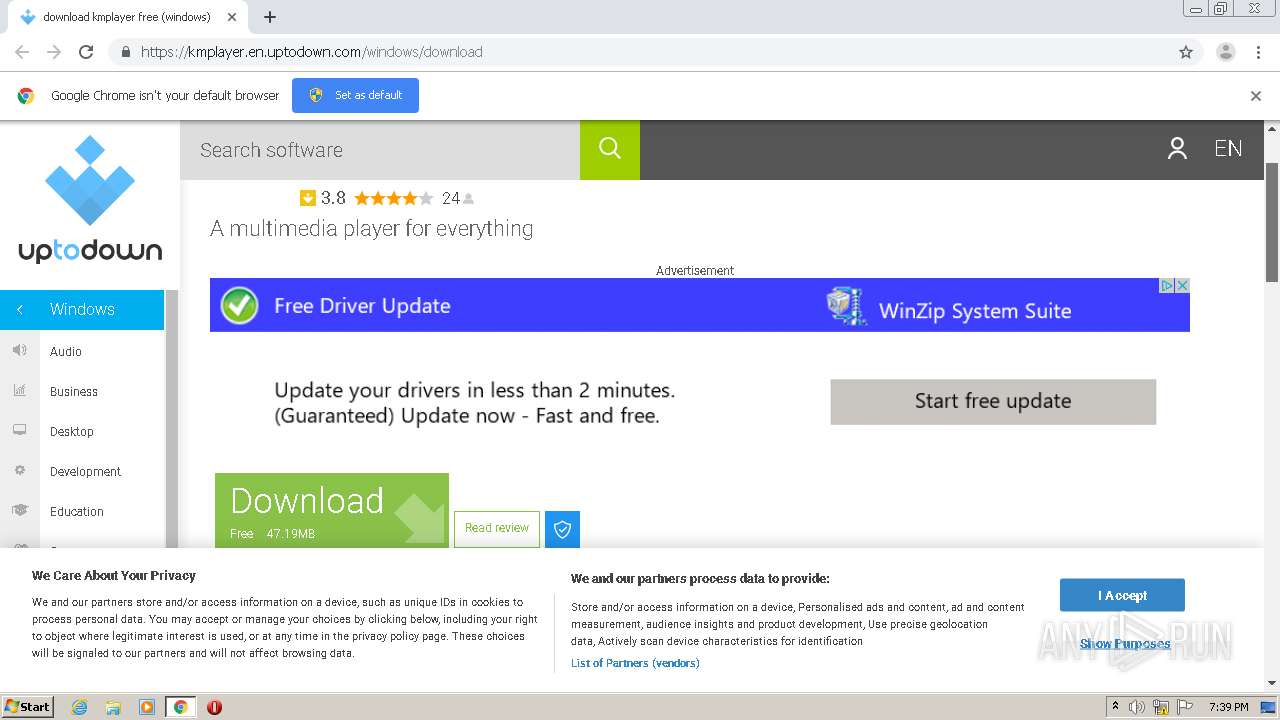Open Internet Explorer from taskbar
This screenshot has height=720, width=1280.
pyautogui.click(x=80, y=707)
